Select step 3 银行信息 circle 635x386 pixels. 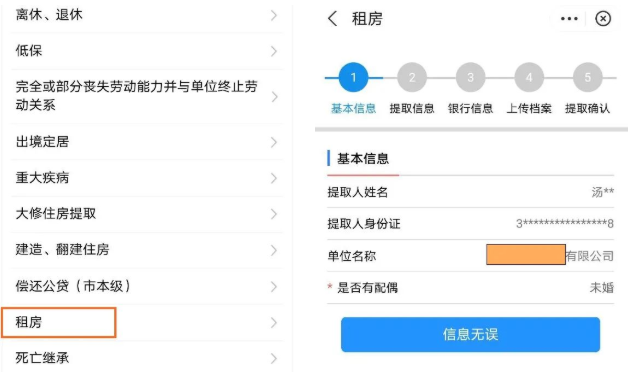pos(471,77)
